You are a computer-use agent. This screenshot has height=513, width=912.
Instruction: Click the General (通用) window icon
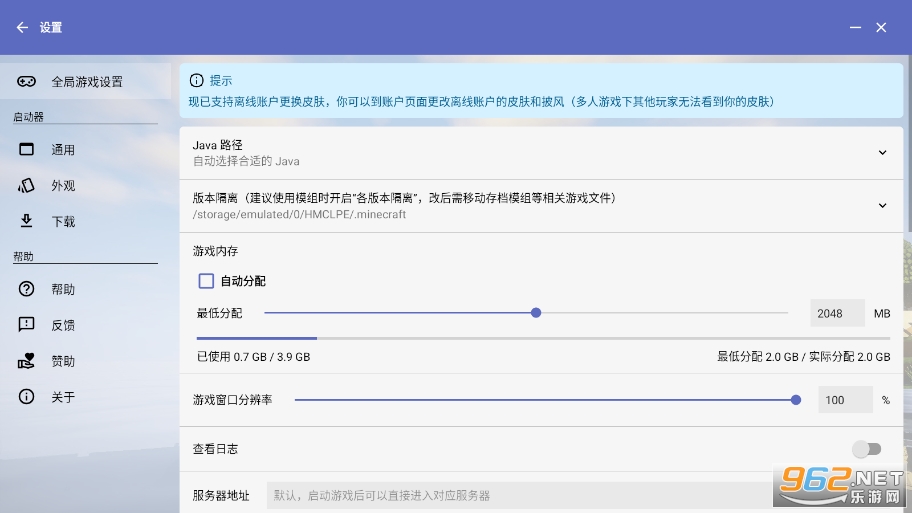(27, 150)
